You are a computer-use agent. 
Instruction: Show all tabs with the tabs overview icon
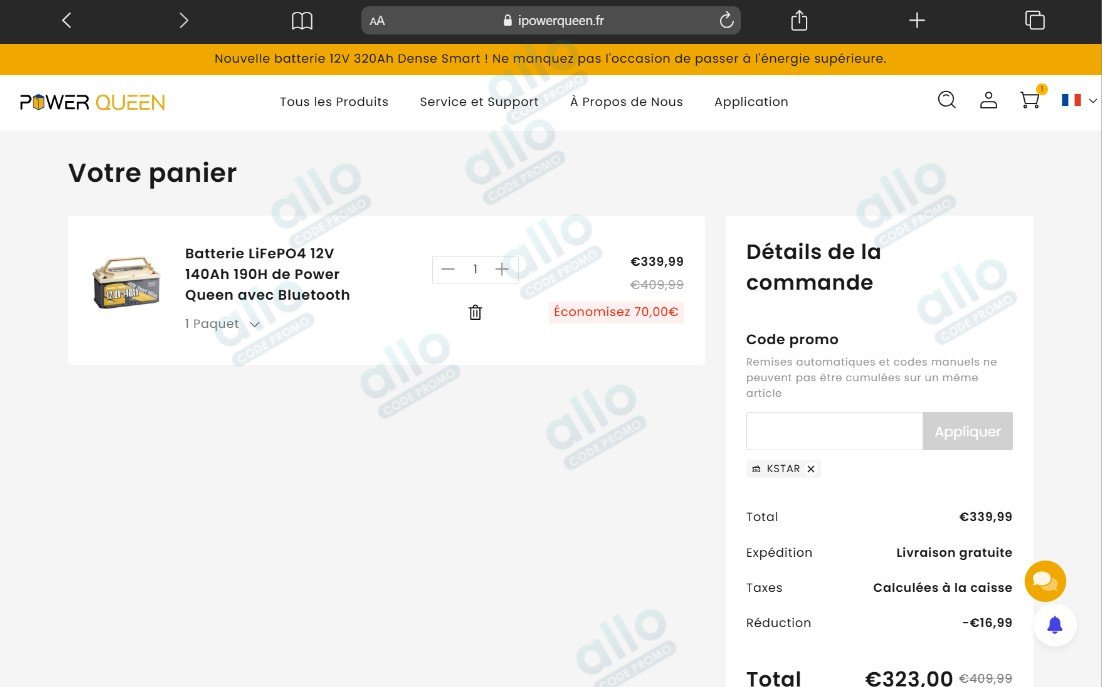point(1035,20)
